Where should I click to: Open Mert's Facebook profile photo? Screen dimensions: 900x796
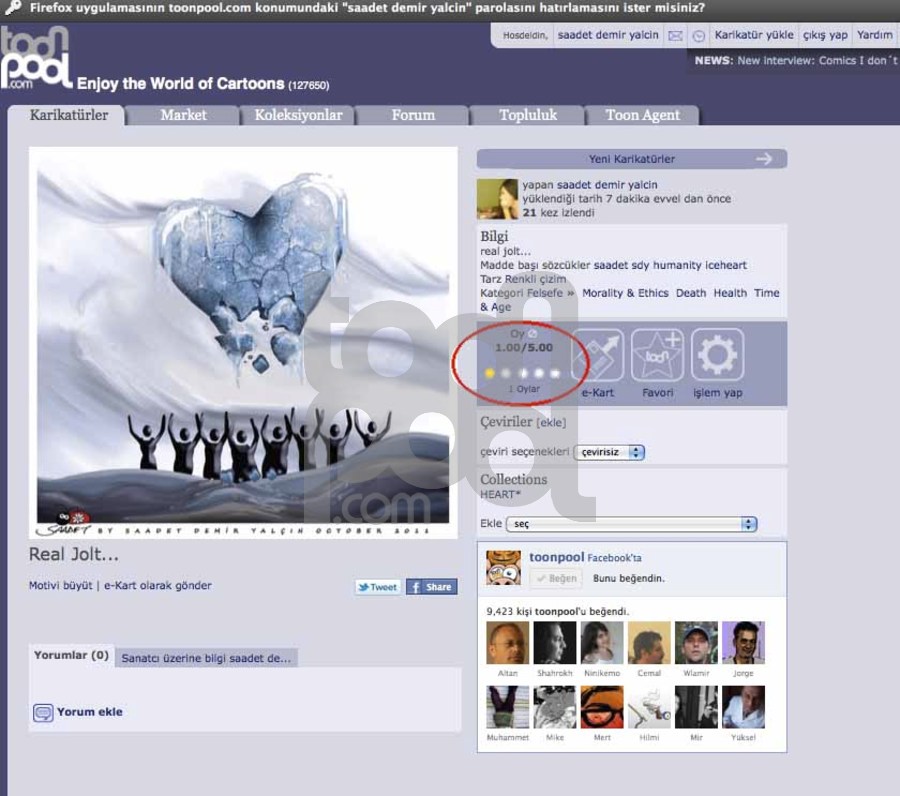point(602,707)
